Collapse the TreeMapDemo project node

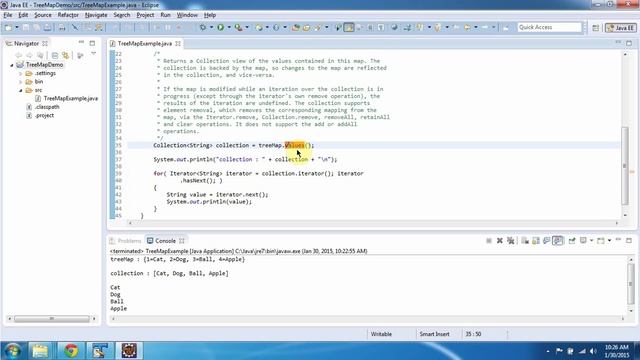click(12, 65)
